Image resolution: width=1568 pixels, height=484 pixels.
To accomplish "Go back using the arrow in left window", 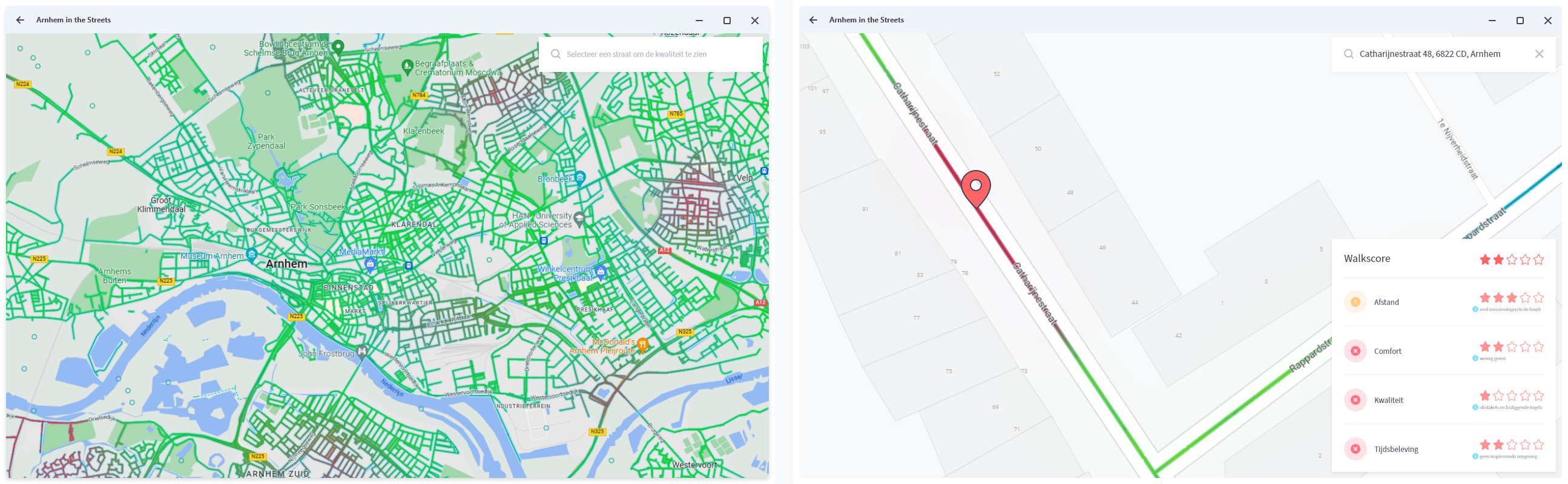I will click(20, 20).
